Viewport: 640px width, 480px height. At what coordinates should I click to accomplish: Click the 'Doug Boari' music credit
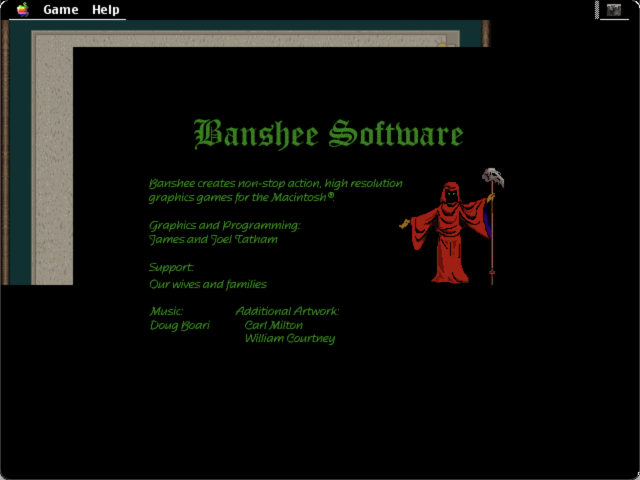tap(180, 325)
